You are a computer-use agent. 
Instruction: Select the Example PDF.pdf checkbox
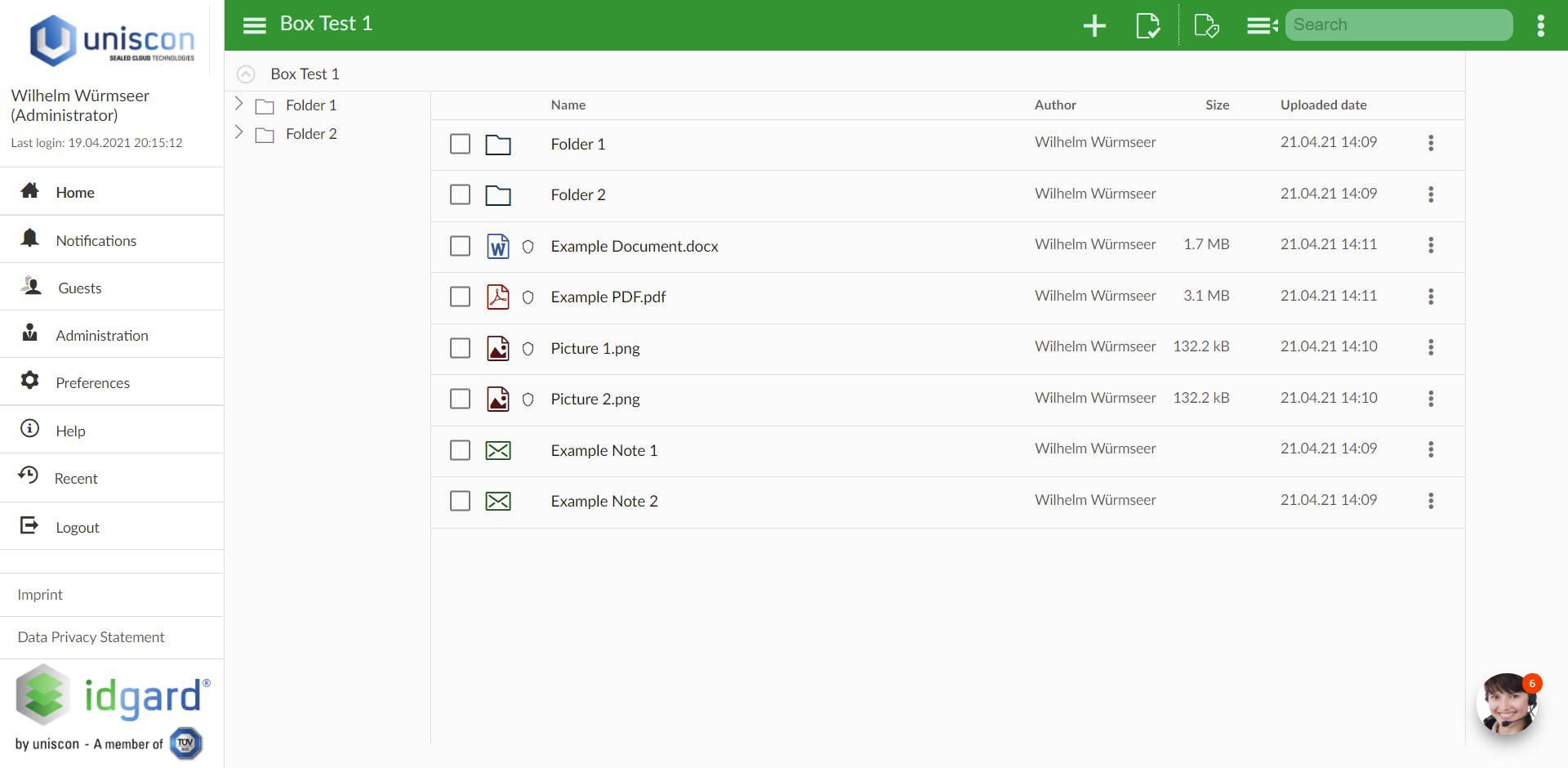pyautogui.click(x=461, y=297)
